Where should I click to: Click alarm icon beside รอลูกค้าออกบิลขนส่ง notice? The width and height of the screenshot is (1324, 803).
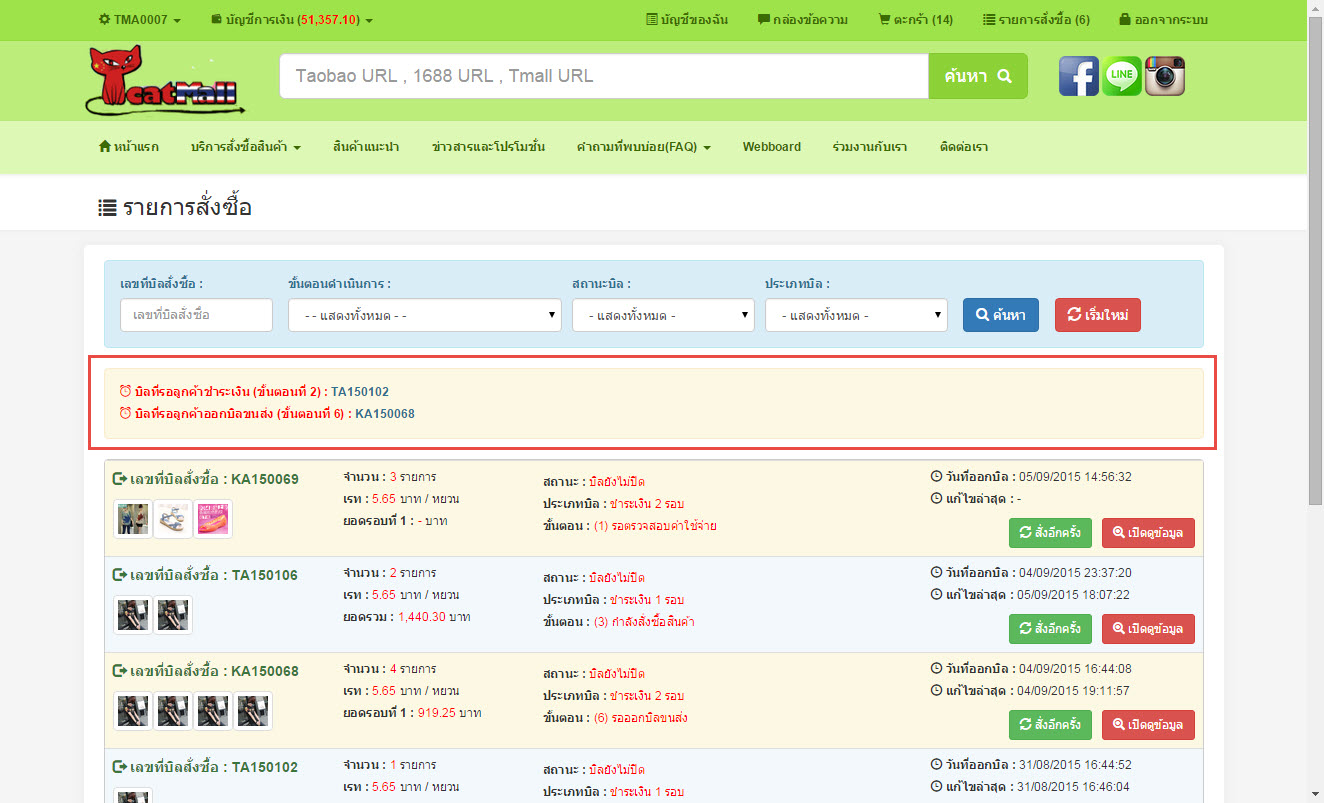[125, 414]
